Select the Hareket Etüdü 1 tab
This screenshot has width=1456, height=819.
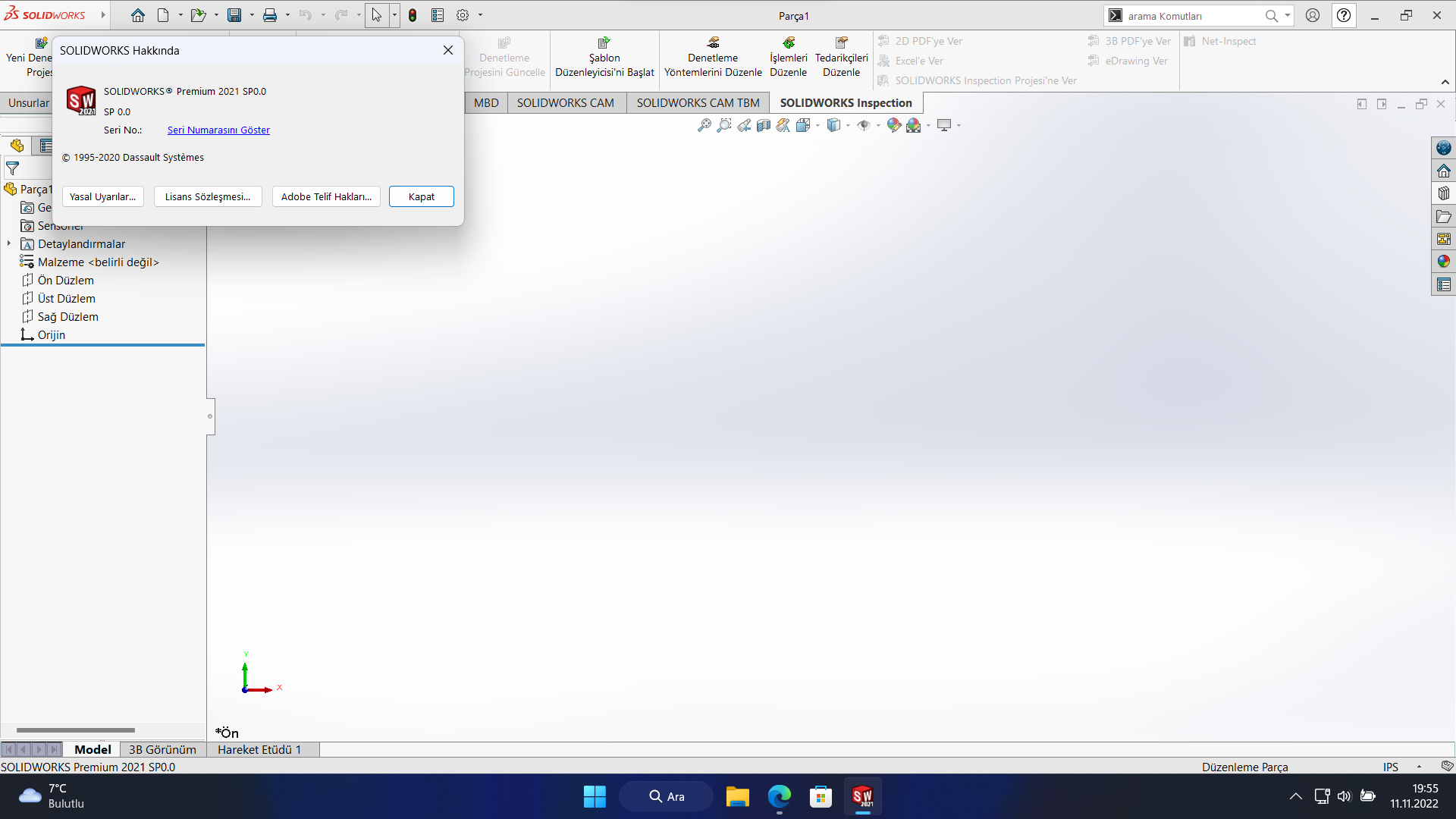[x=259, y=749]
